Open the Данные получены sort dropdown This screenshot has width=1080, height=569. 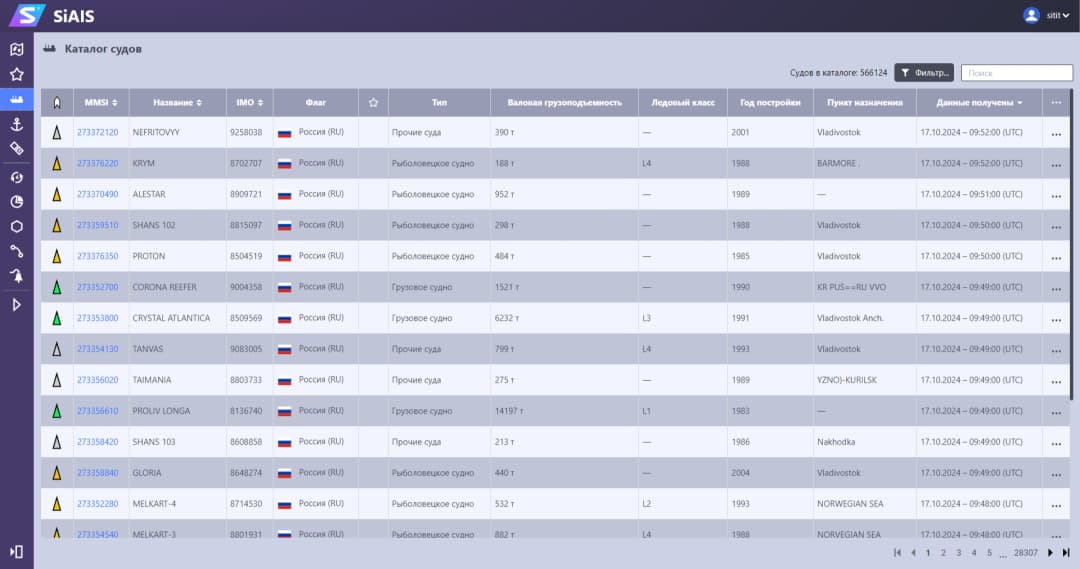click(979, 102)
